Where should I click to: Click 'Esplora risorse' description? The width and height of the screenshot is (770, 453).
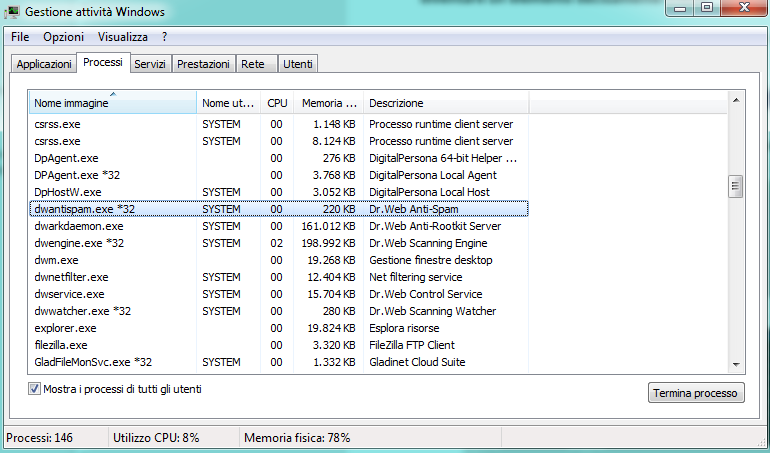click(x=404, y=328)
